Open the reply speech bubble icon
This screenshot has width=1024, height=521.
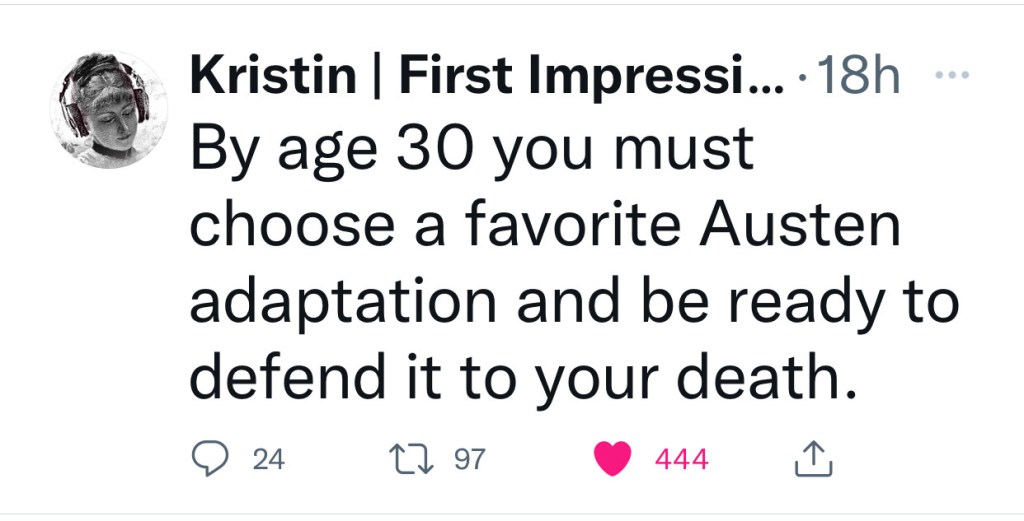click(208, 459)
